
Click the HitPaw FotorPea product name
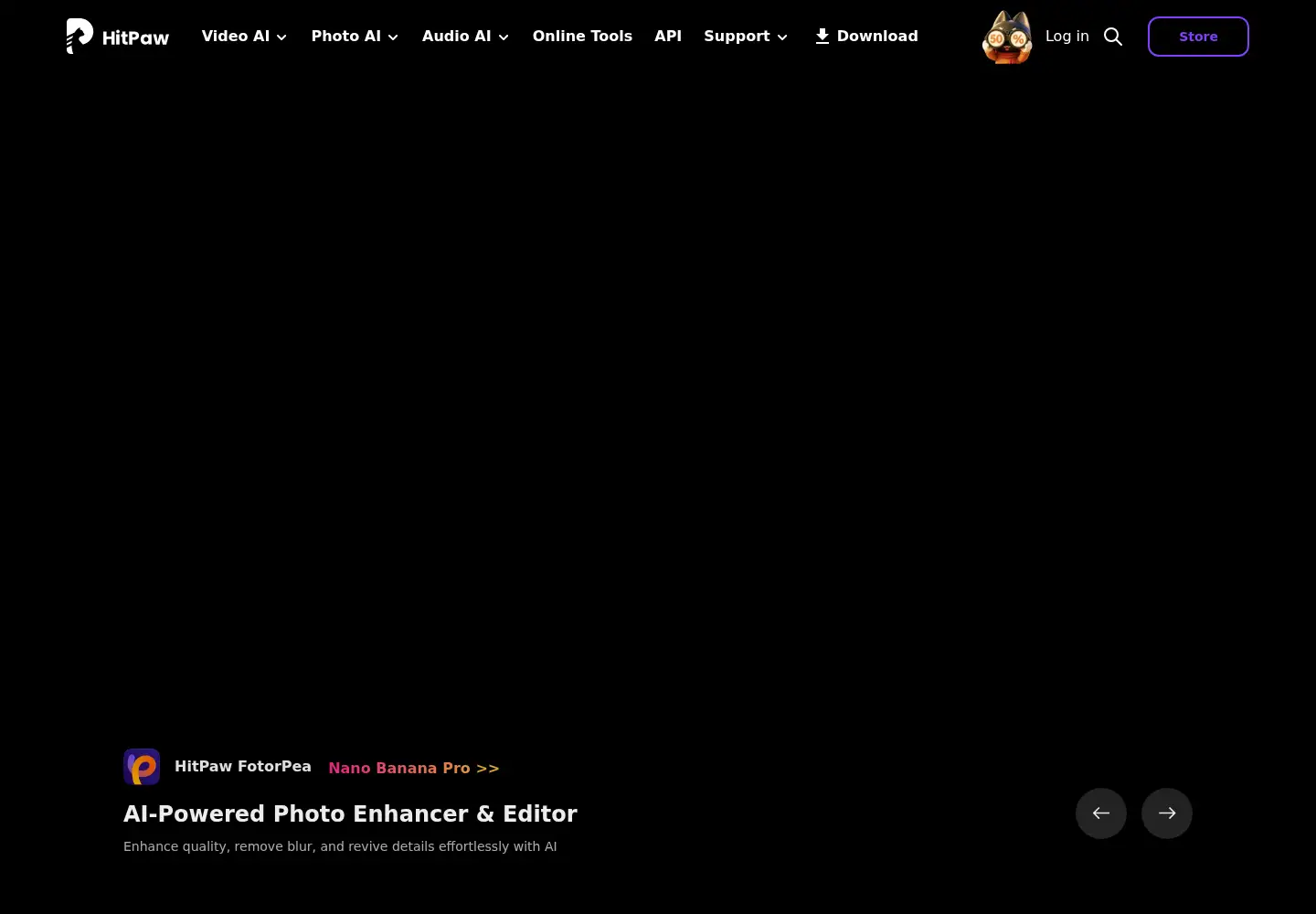242,767
